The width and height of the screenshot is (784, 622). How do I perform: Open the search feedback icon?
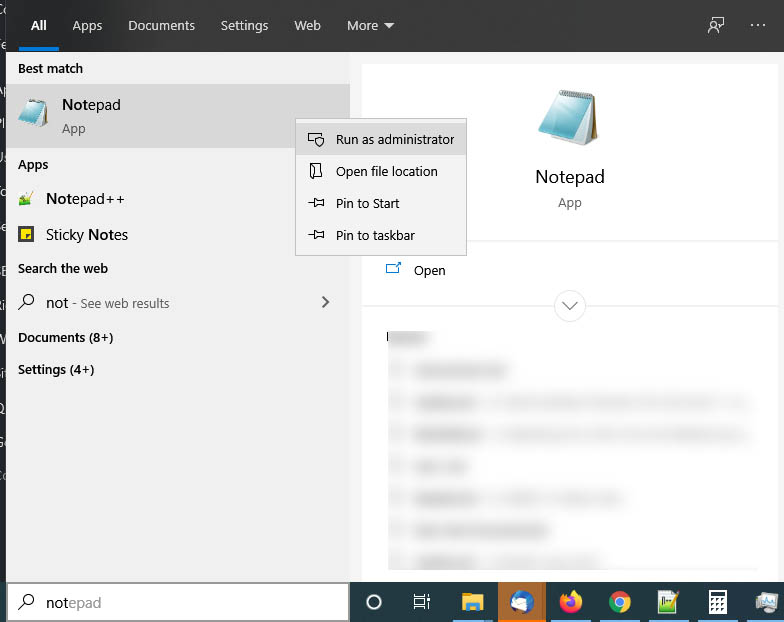pyautogui.click(x=715, y=25)
